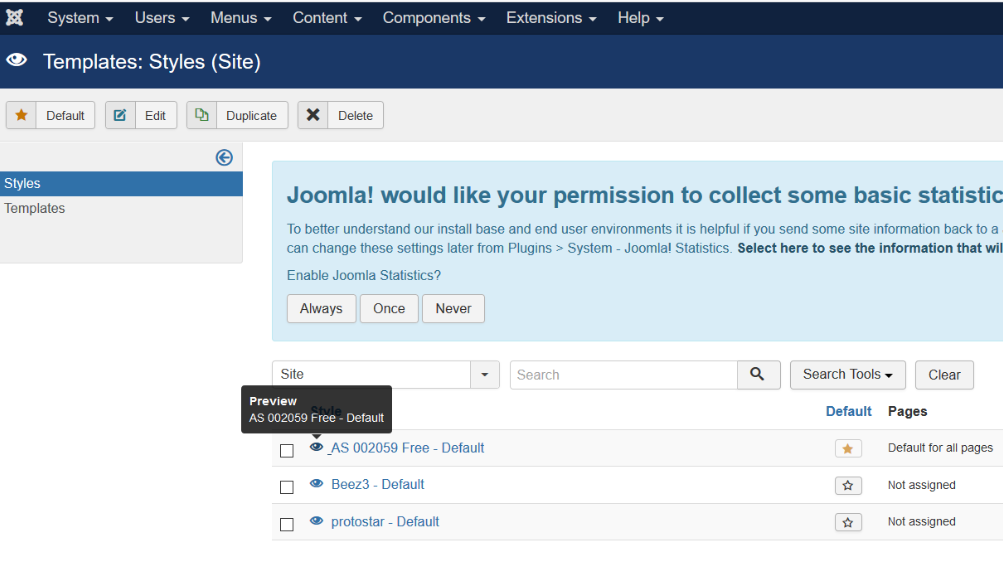Open the Menus menu

tap(241, 18)
